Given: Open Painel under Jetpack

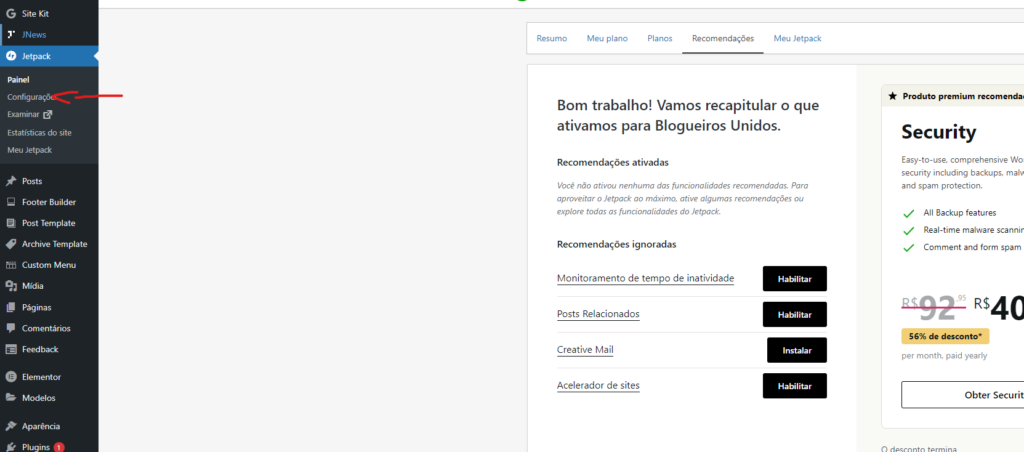Looking at the screenshot, I should pyautogui.click(x=18, y=79).
